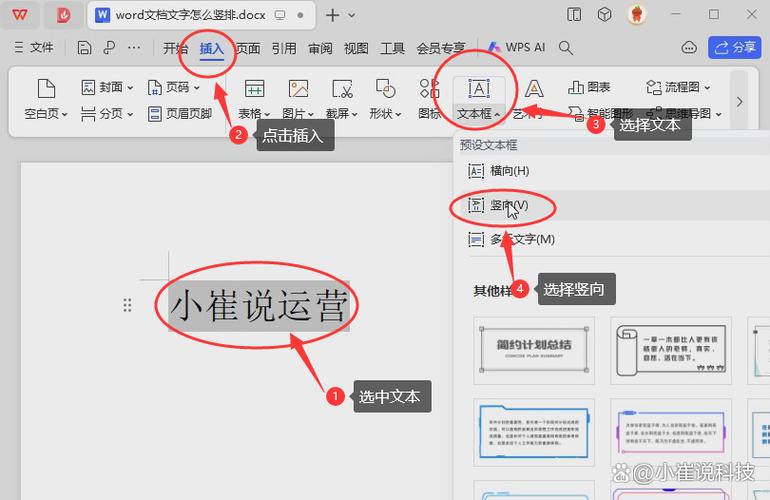Choose 竖向(V) vertical text box
Viewport: 770px width, 500px height.
point(611,205)
